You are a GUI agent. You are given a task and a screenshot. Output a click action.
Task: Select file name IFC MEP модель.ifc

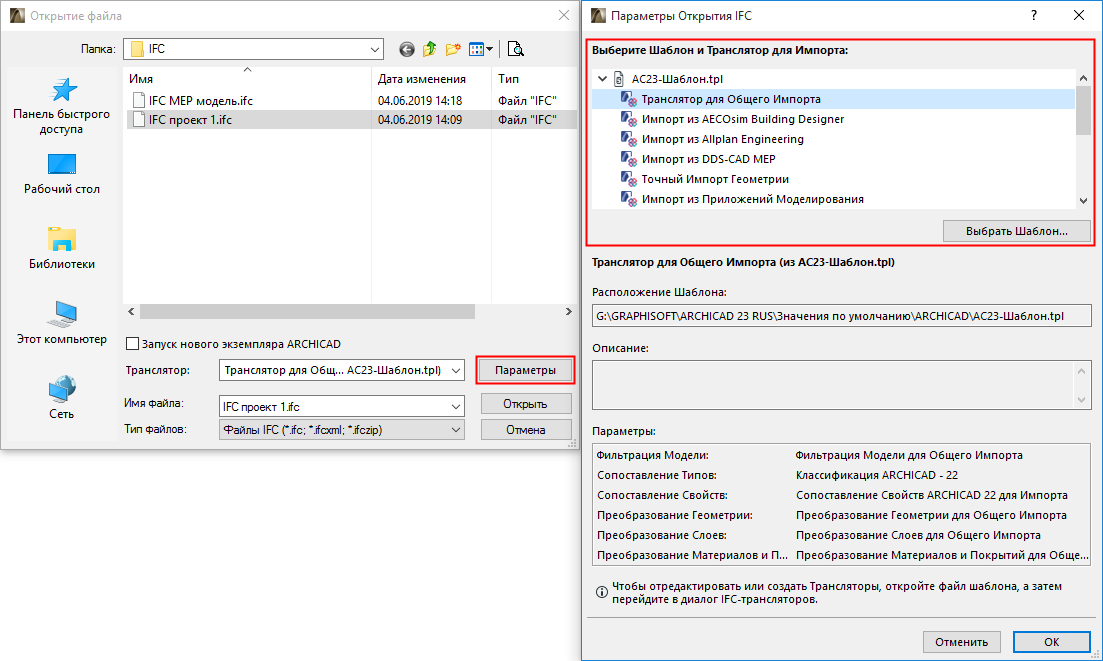(x=200, y=101)
